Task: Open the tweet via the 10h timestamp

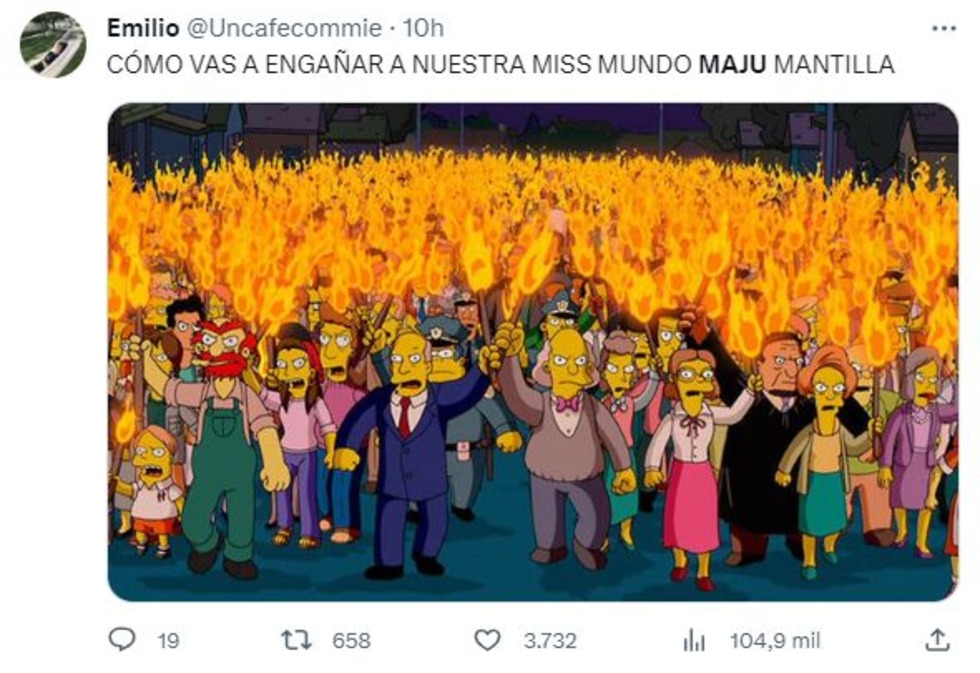Action: click(422, 28)
